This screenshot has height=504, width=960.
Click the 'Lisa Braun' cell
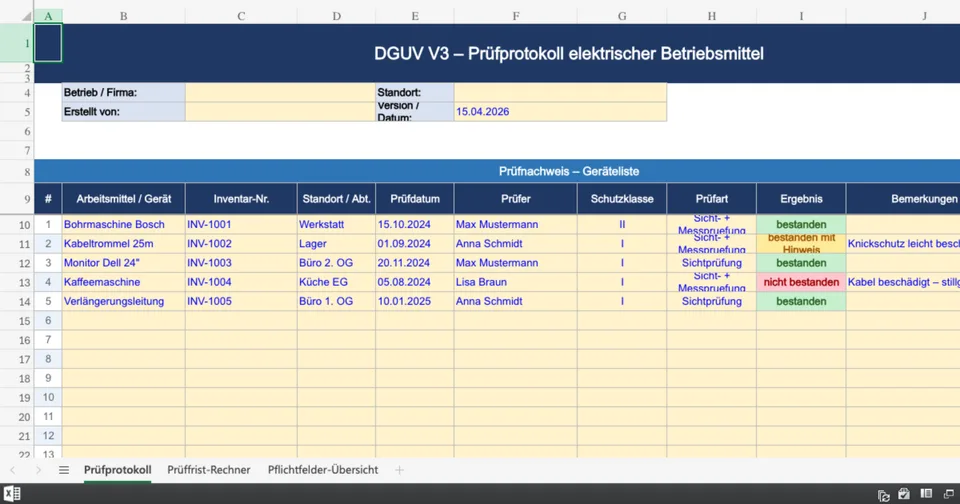516,282
